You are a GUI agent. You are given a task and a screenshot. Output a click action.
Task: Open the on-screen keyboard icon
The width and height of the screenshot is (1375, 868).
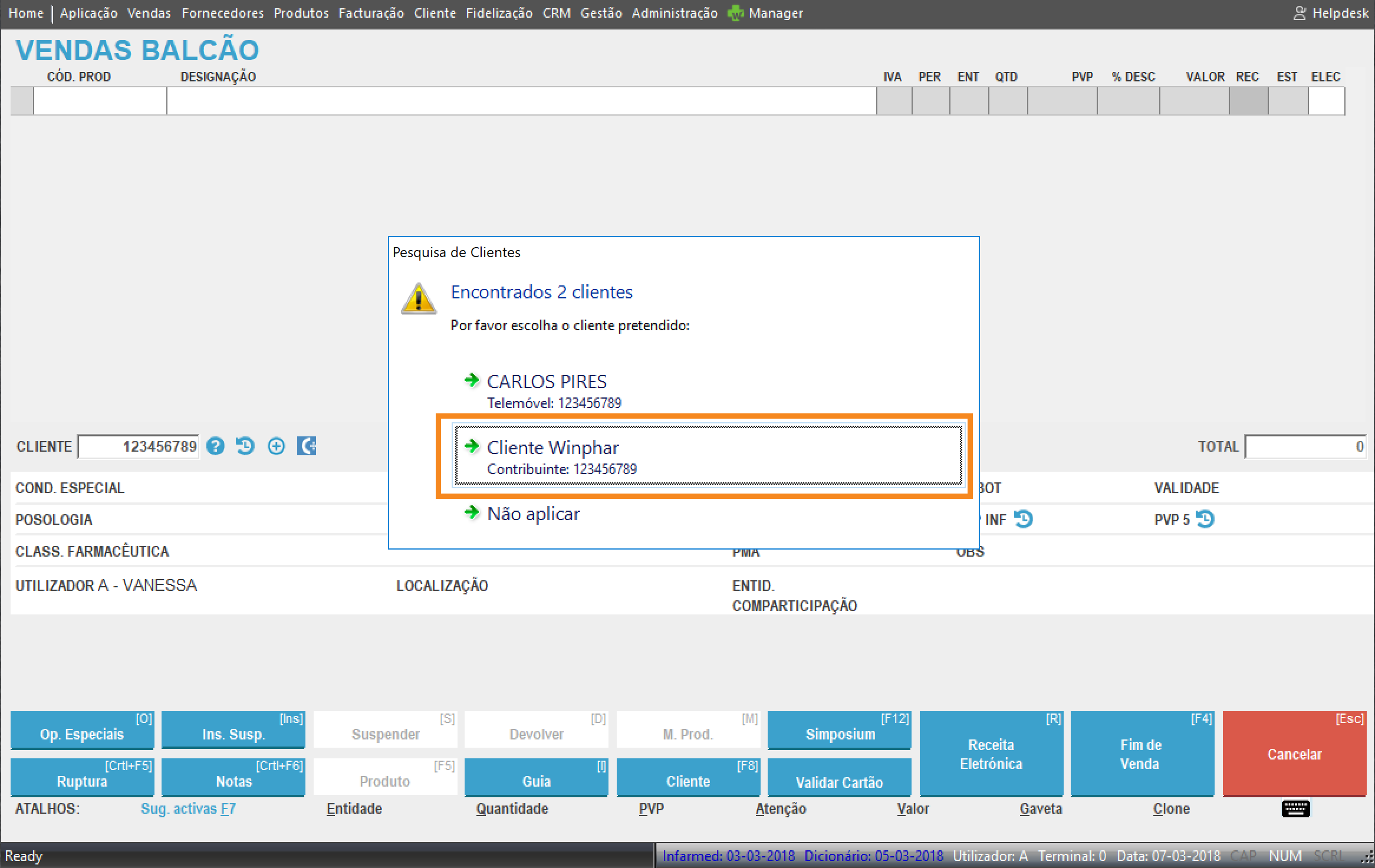pyautogui.click(x=1295, y=808)
